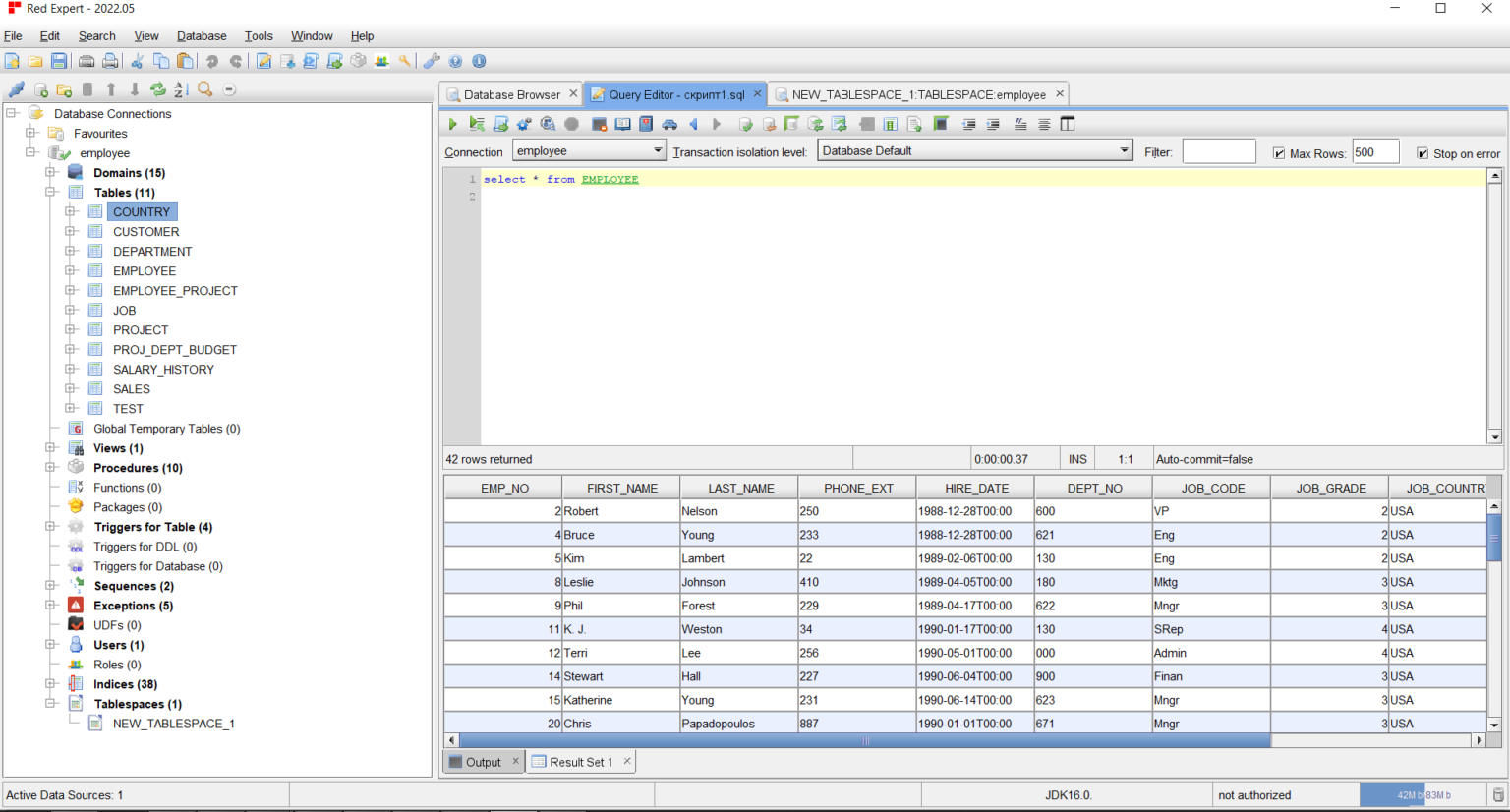Select the EMPLOYEE table in the tree
1510x812 pixels.
145,271
